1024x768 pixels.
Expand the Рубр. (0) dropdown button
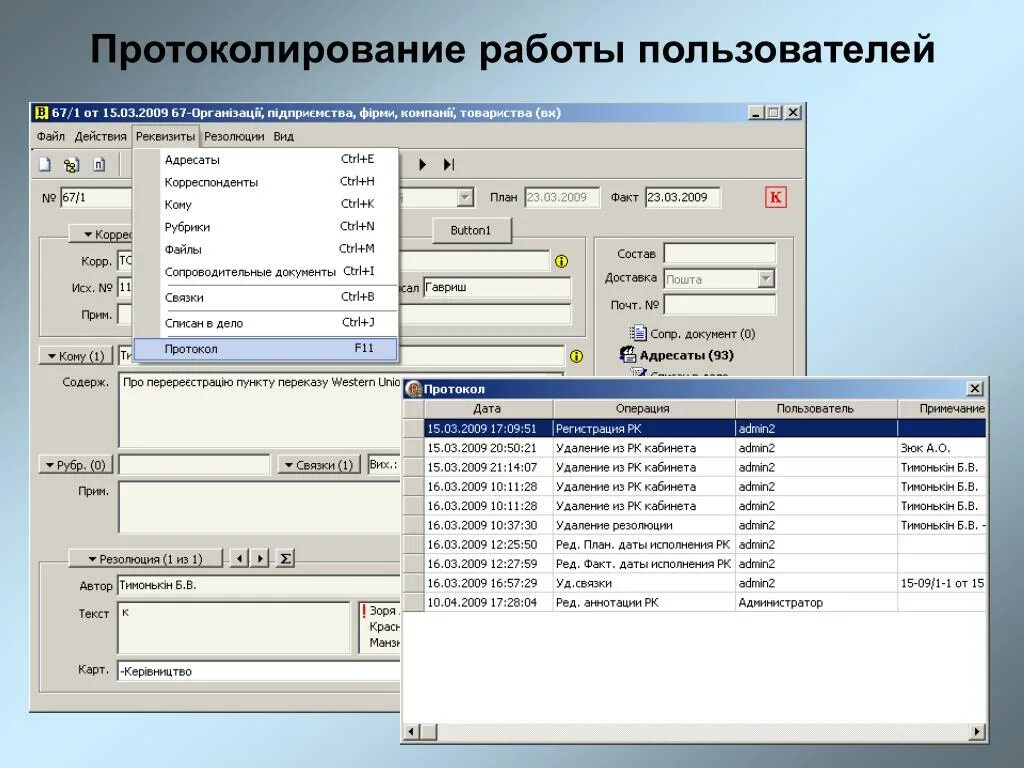pos(76,465)
